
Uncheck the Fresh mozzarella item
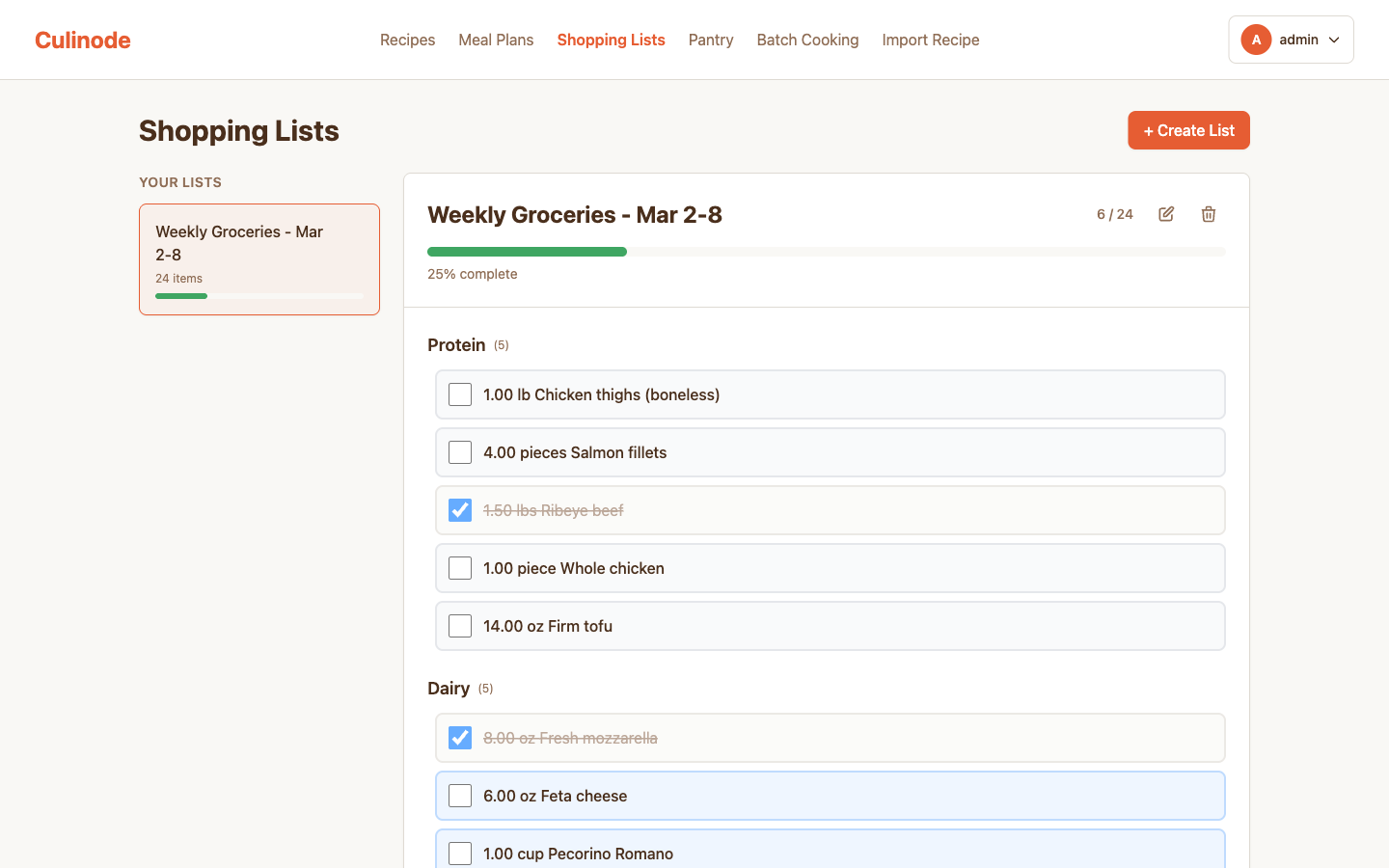(x=459, y=738)
